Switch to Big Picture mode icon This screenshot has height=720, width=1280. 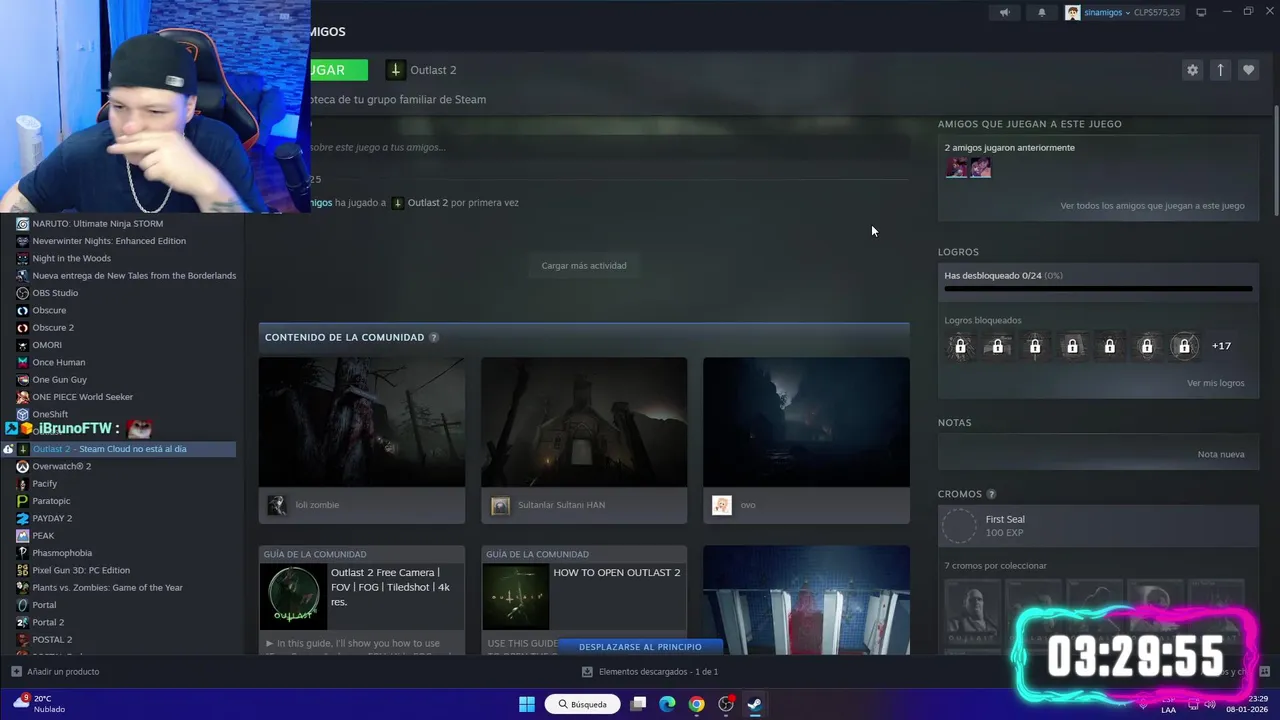(1201, 12)
